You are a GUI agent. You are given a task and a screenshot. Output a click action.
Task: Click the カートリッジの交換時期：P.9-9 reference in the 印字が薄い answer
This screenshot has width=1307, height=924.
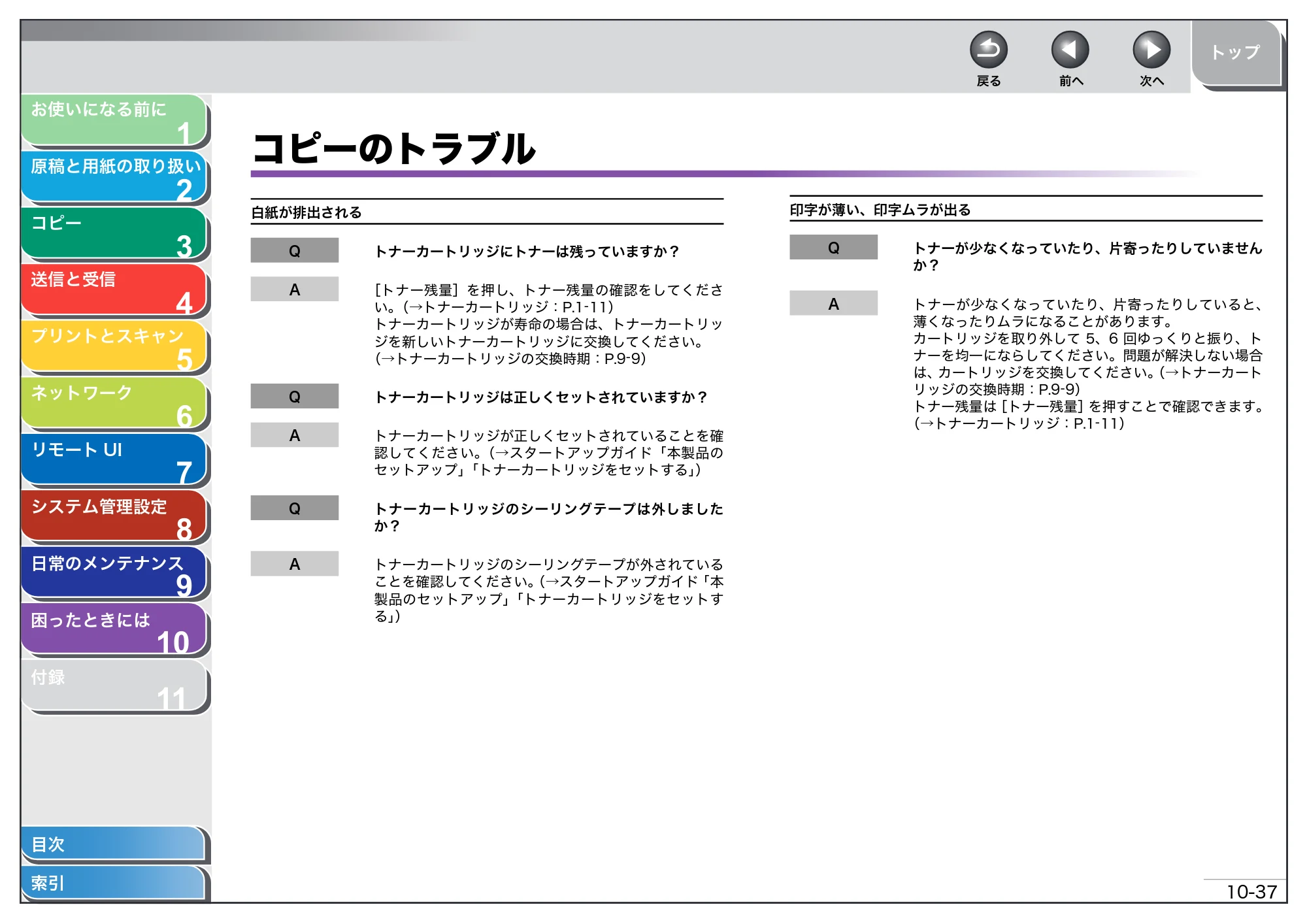1087,381
